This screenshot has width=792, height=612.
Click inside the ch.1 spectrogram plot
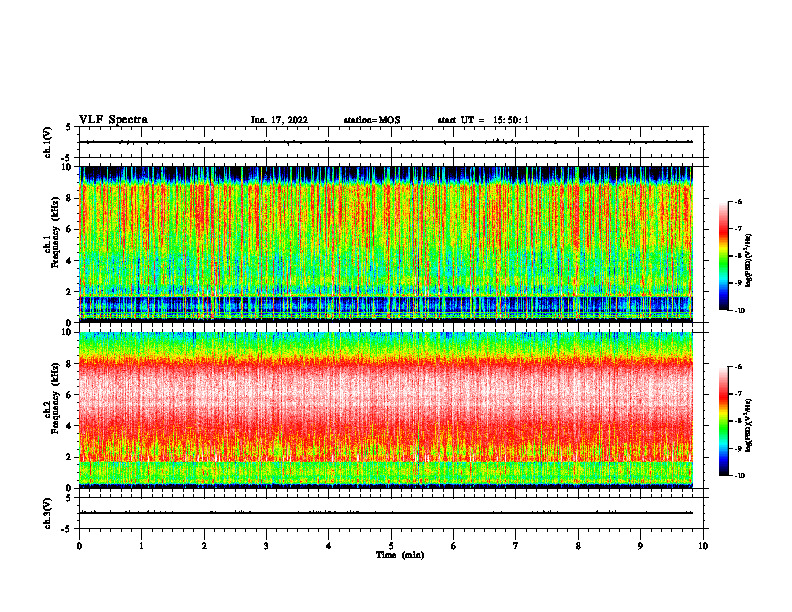click(386, 244)
